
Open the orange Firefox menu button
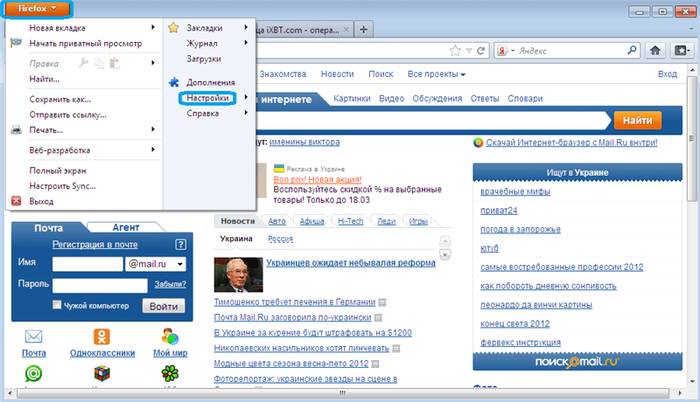[38, 8]
